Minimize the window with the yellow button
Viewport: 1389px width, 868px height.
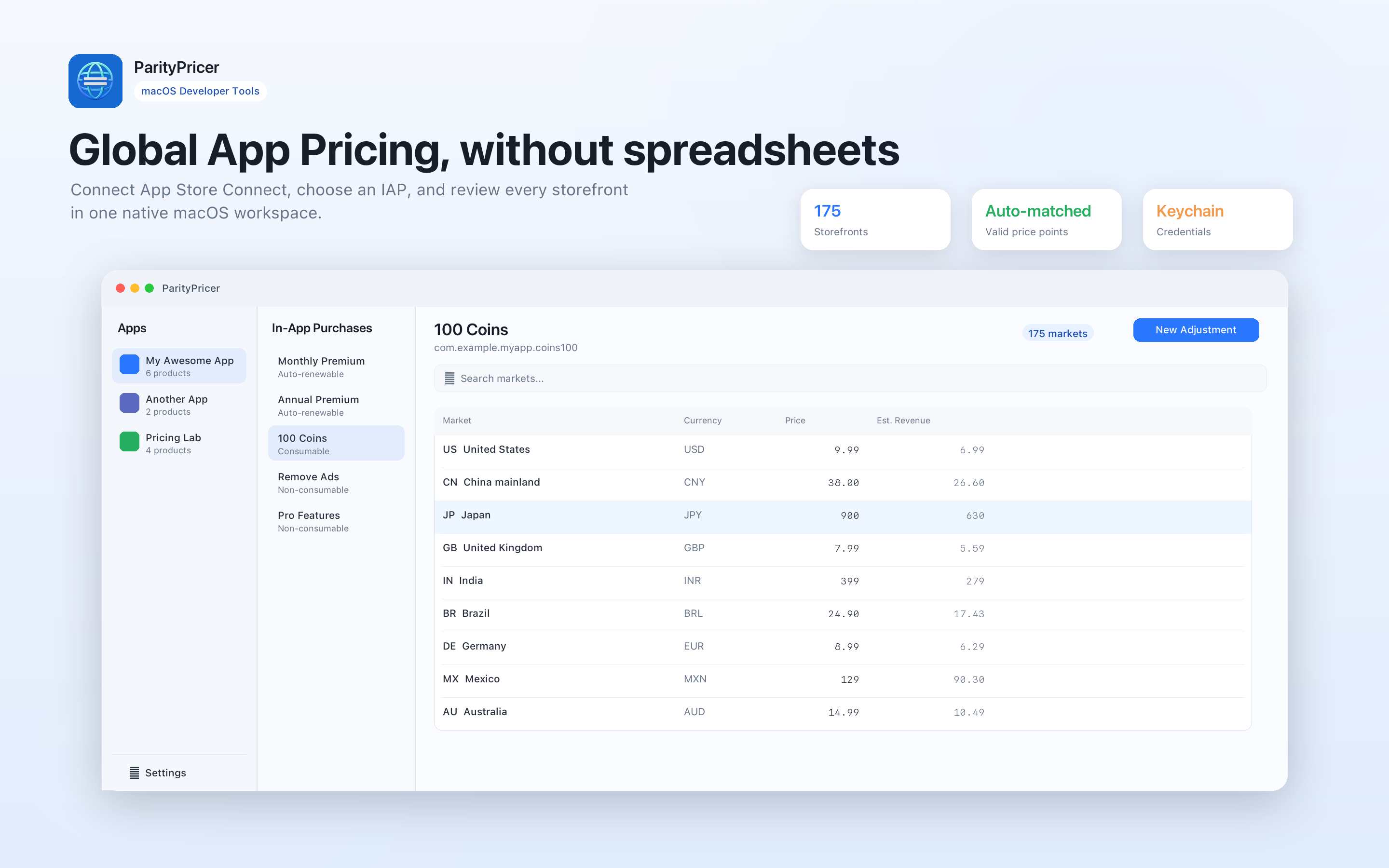click(135, 288)
